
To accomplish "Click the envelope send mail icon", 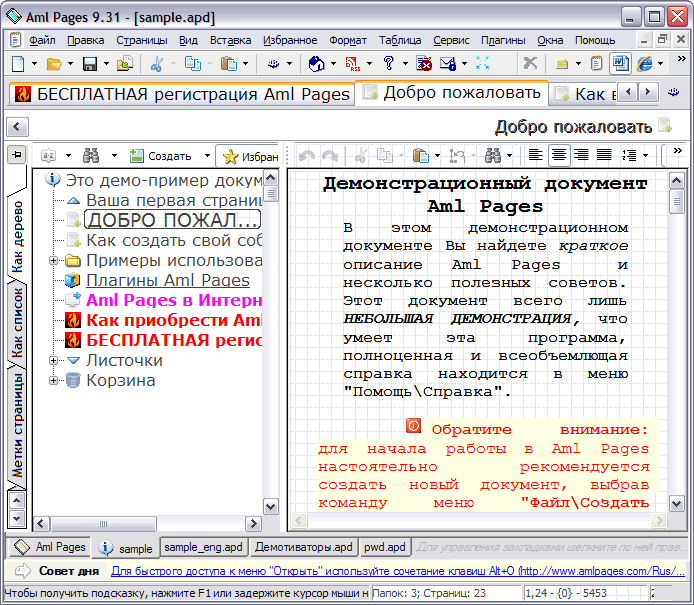I will point(447,64).
